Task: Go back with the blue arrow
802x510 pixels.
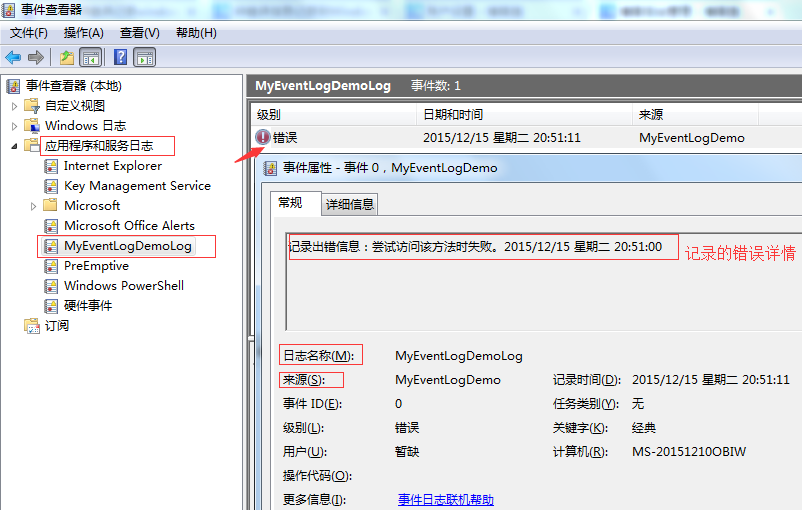Action: tap(13, 57)
